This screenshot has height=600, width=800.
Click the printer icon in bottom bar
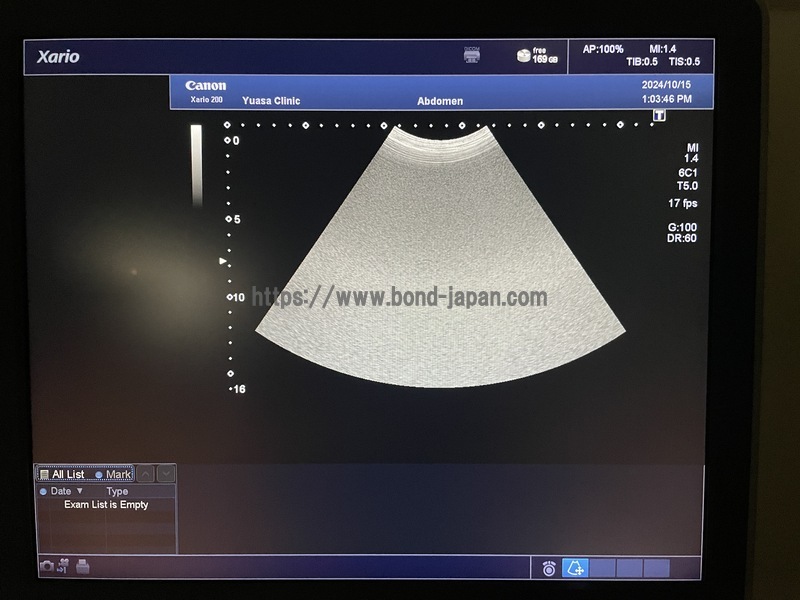tap(83, 567)
